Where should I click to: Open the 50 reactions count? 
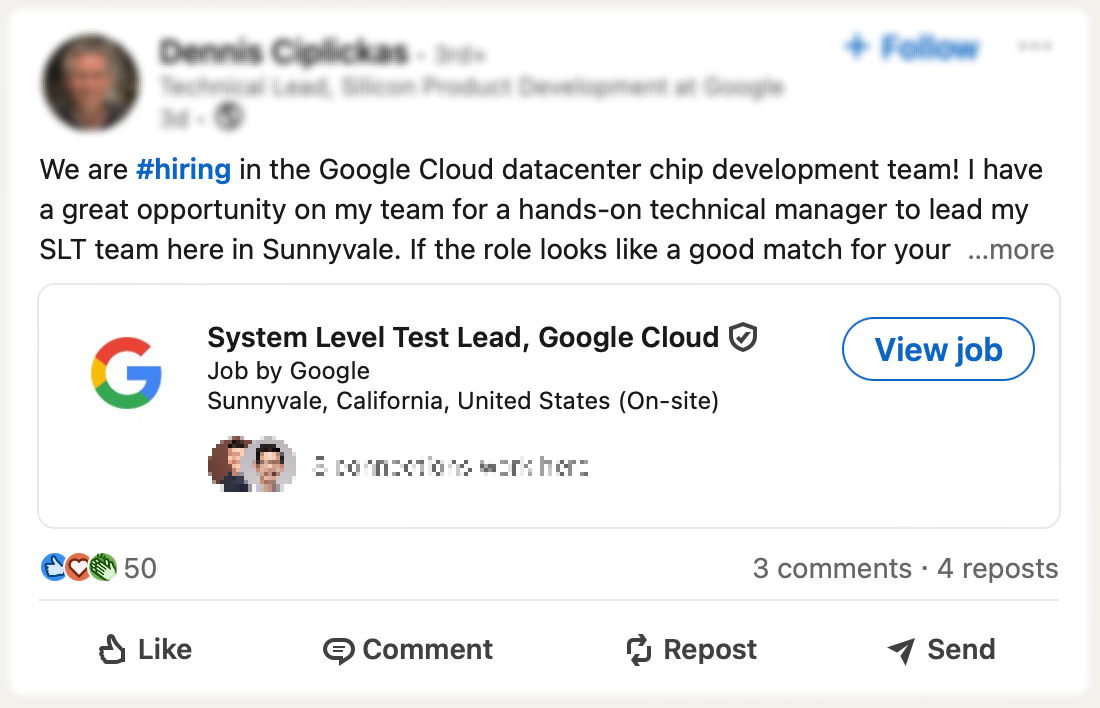tap(140, 568)
